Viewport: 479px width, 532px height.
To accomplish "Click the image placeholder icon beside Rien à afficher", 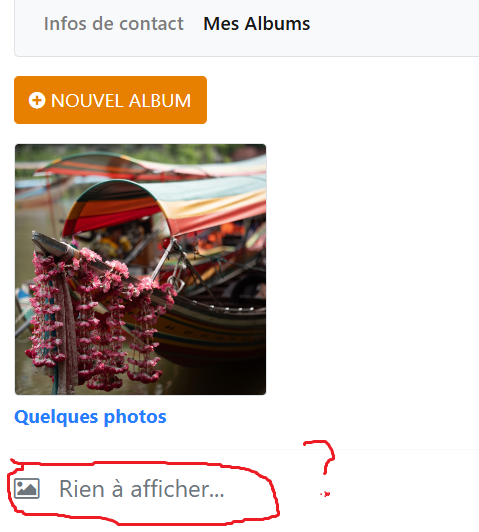I will click(x=27, y=488).
